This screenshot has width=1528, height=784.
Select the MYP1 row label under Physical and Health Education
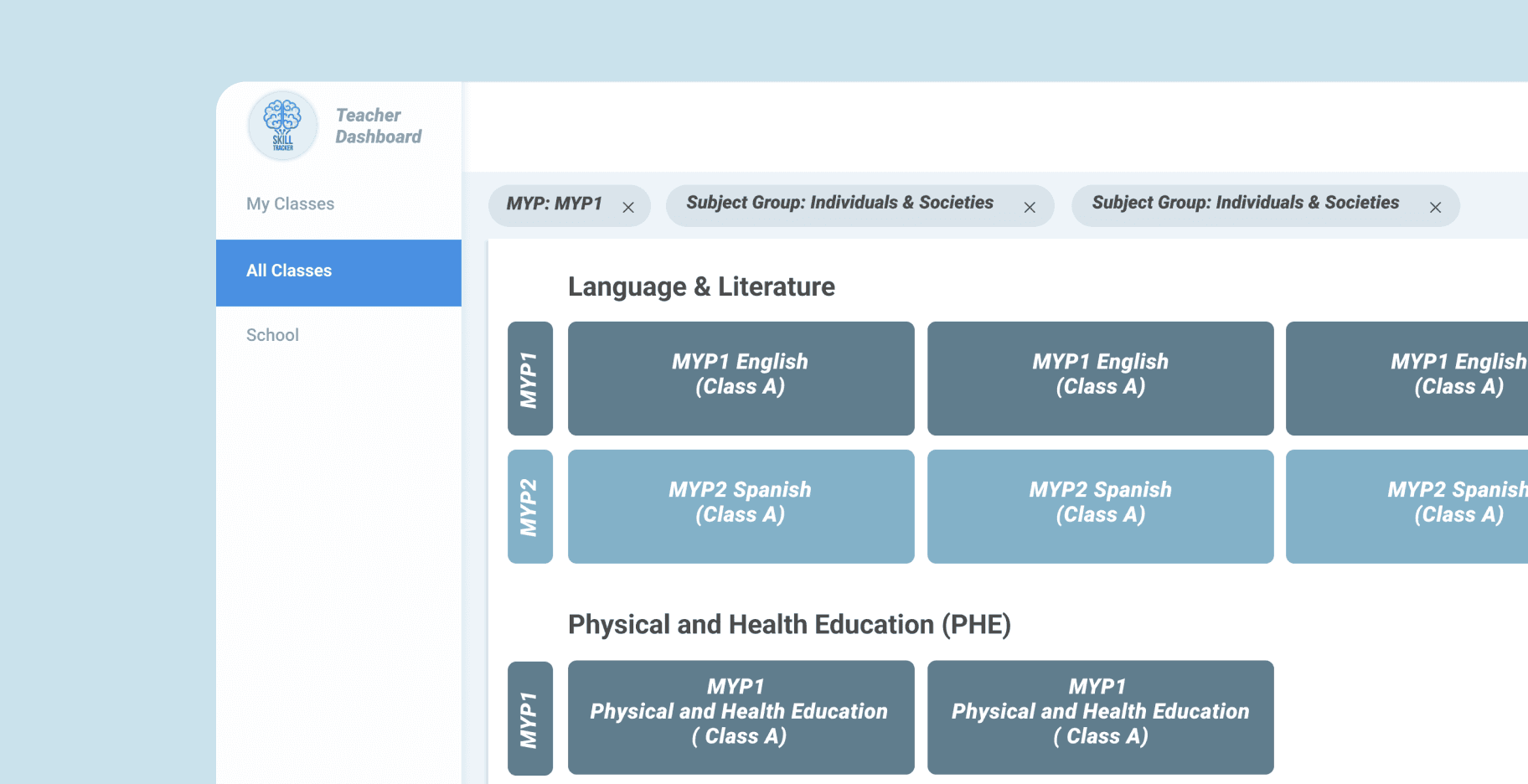(529, 718)
